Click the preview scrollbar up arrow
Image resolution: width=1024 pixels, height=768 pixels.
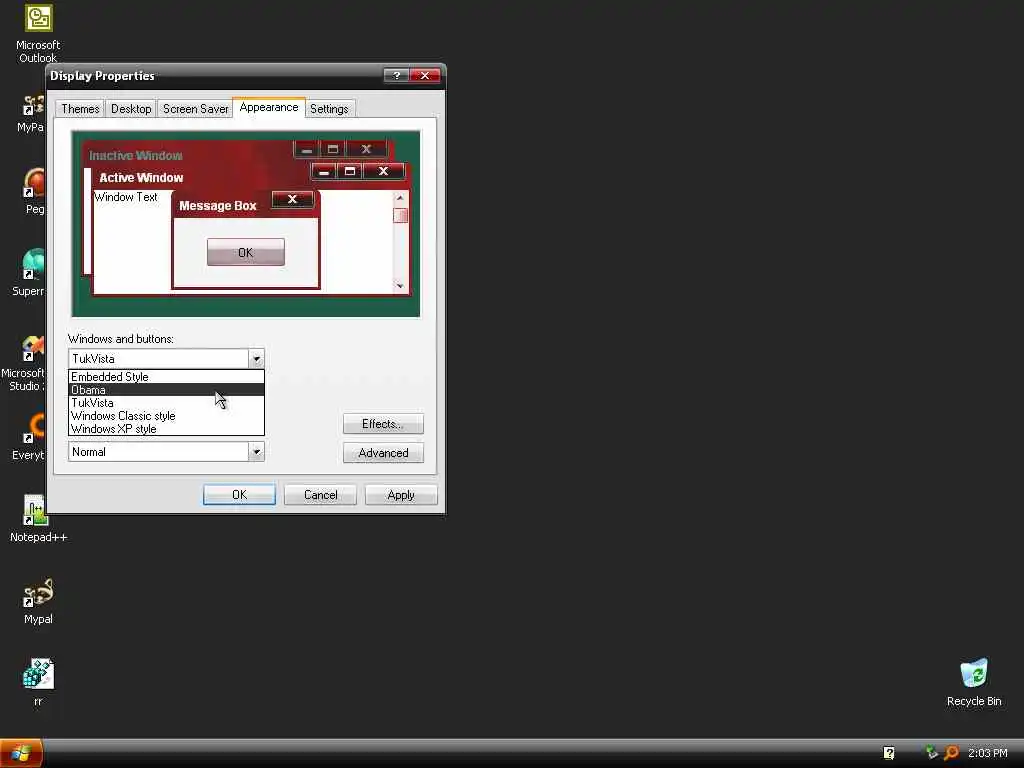400,197
